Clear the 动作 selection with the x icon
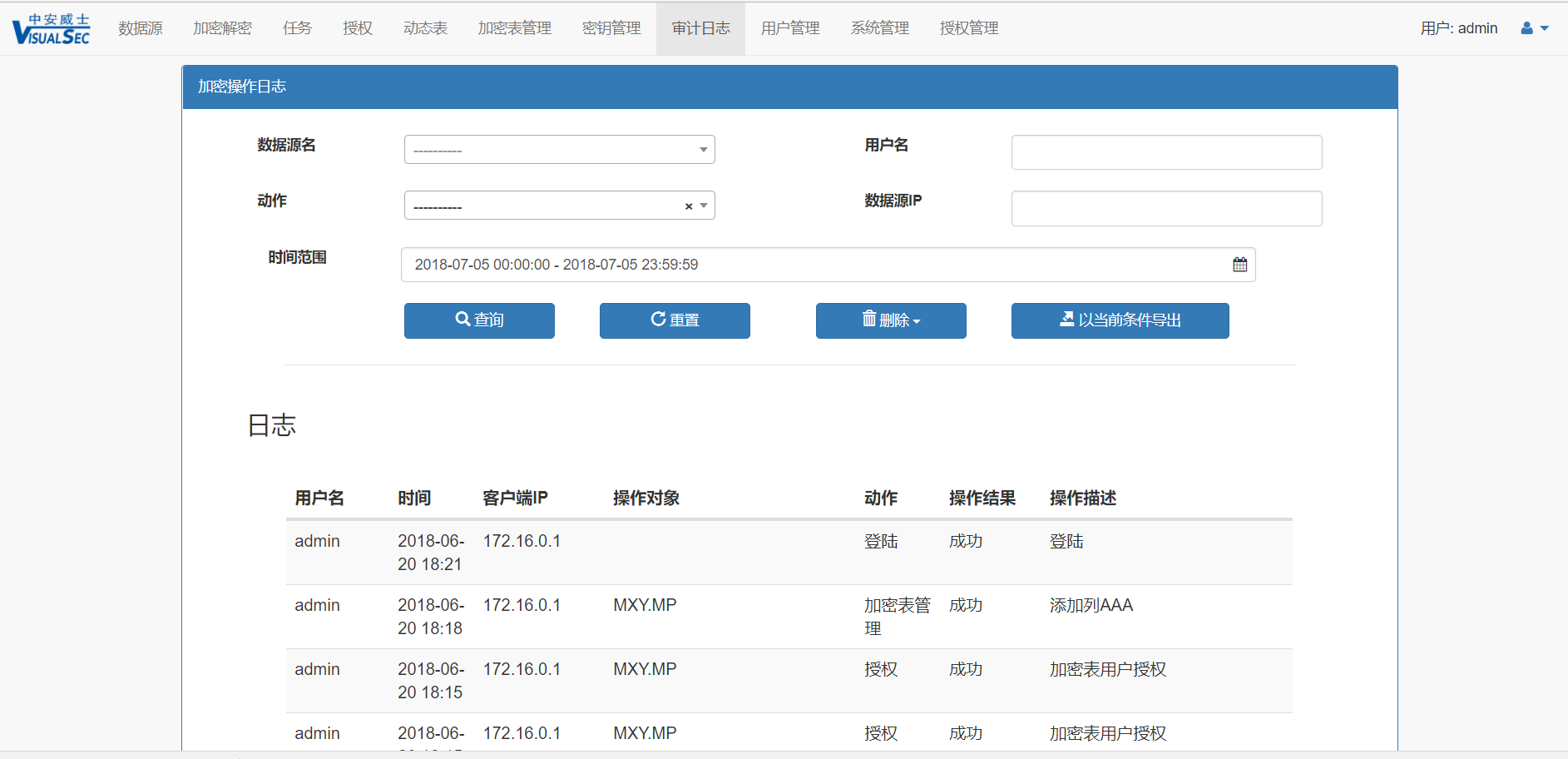Image resolution: width=1568 pixels, height=759 pixels. 689,206
